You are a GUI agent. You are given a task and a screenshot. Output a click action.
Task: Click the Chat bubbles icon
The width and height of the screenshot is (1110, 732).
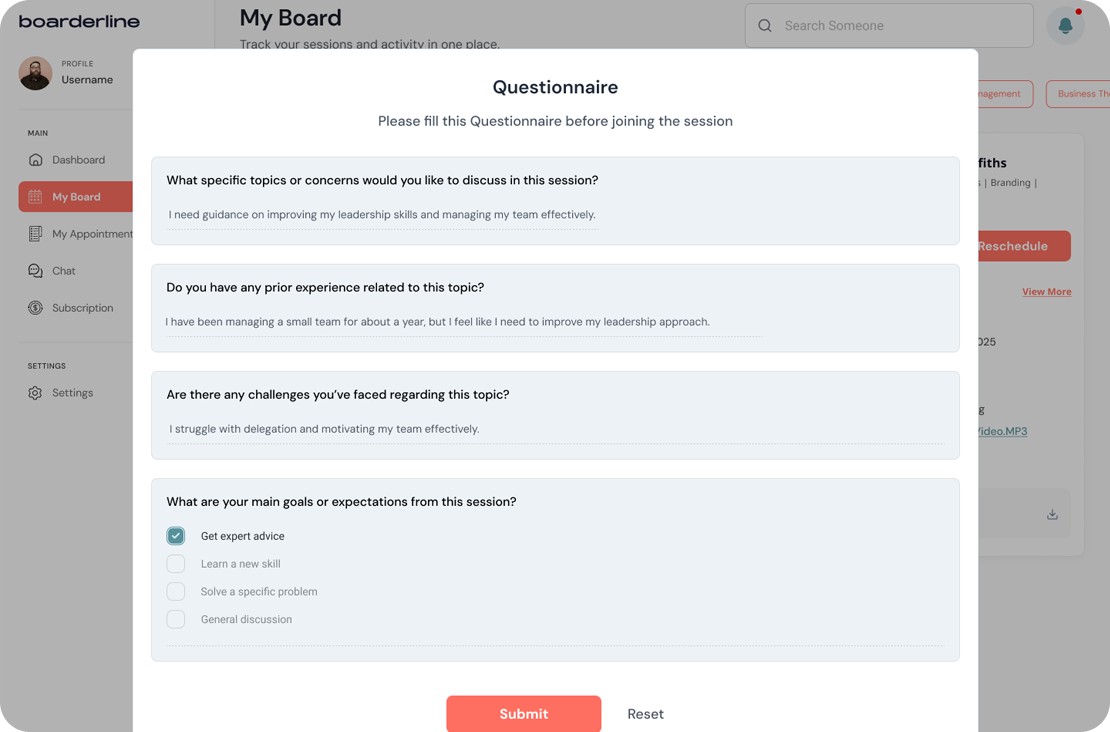point(36,271)
